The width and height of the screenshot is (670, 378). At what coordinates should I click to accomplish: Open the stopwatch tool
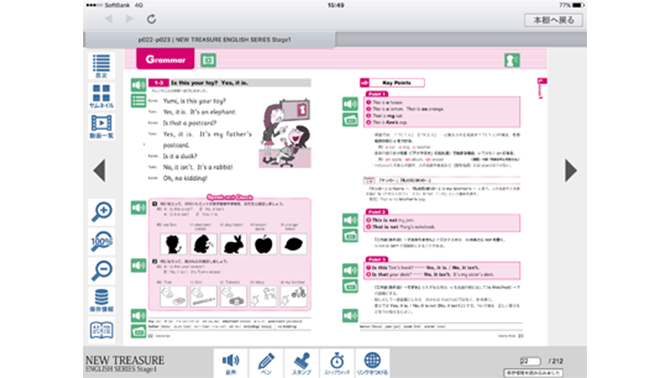pyautogui.click(x=337, y=363)
